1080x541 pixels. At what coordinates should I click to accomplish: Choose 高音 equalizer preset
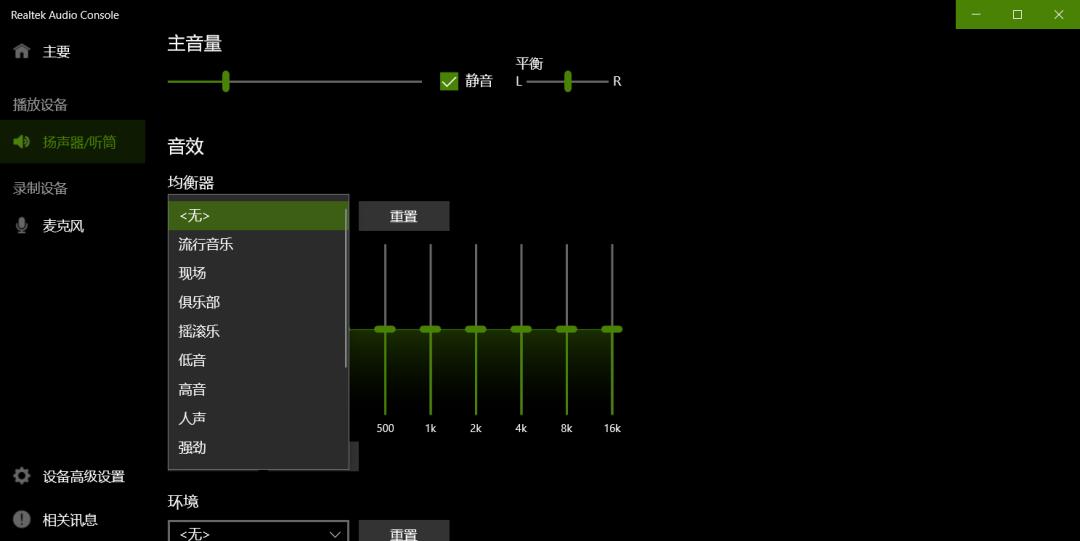(258, 389)
